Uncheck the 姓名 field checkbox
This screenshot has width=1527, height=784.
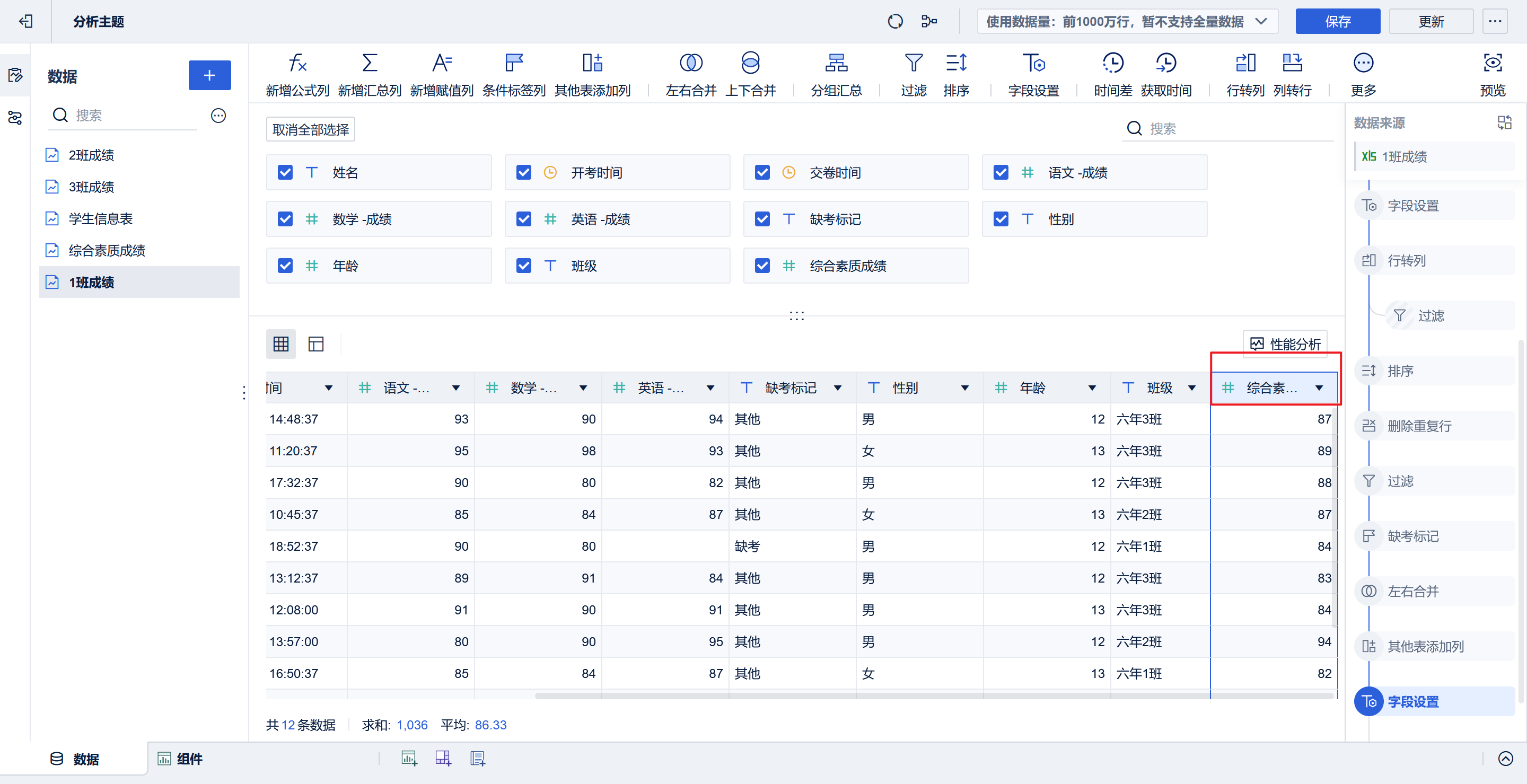point(285,172)
